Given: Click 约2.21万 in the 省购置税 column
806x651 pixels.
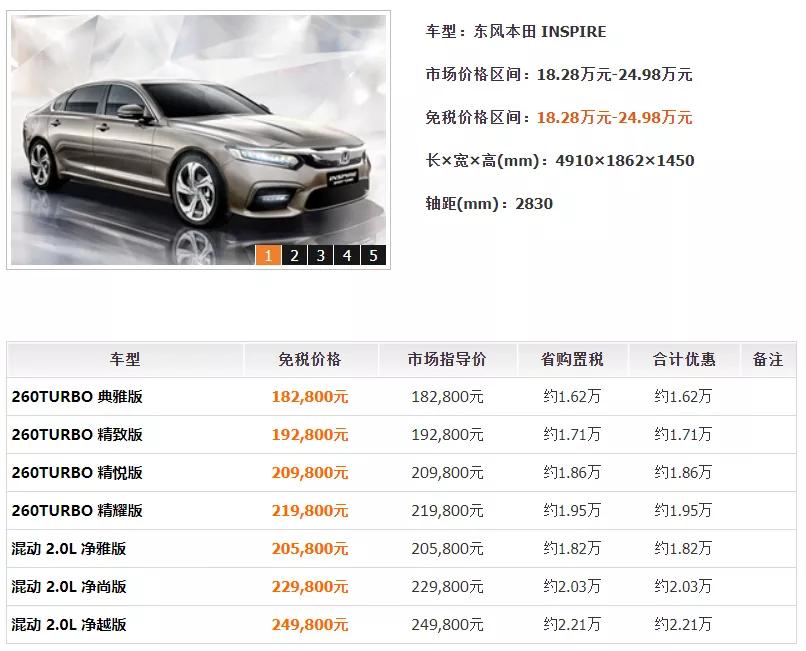Looking at the screenshot, I should pyautogui.click(x=572, y=625).
